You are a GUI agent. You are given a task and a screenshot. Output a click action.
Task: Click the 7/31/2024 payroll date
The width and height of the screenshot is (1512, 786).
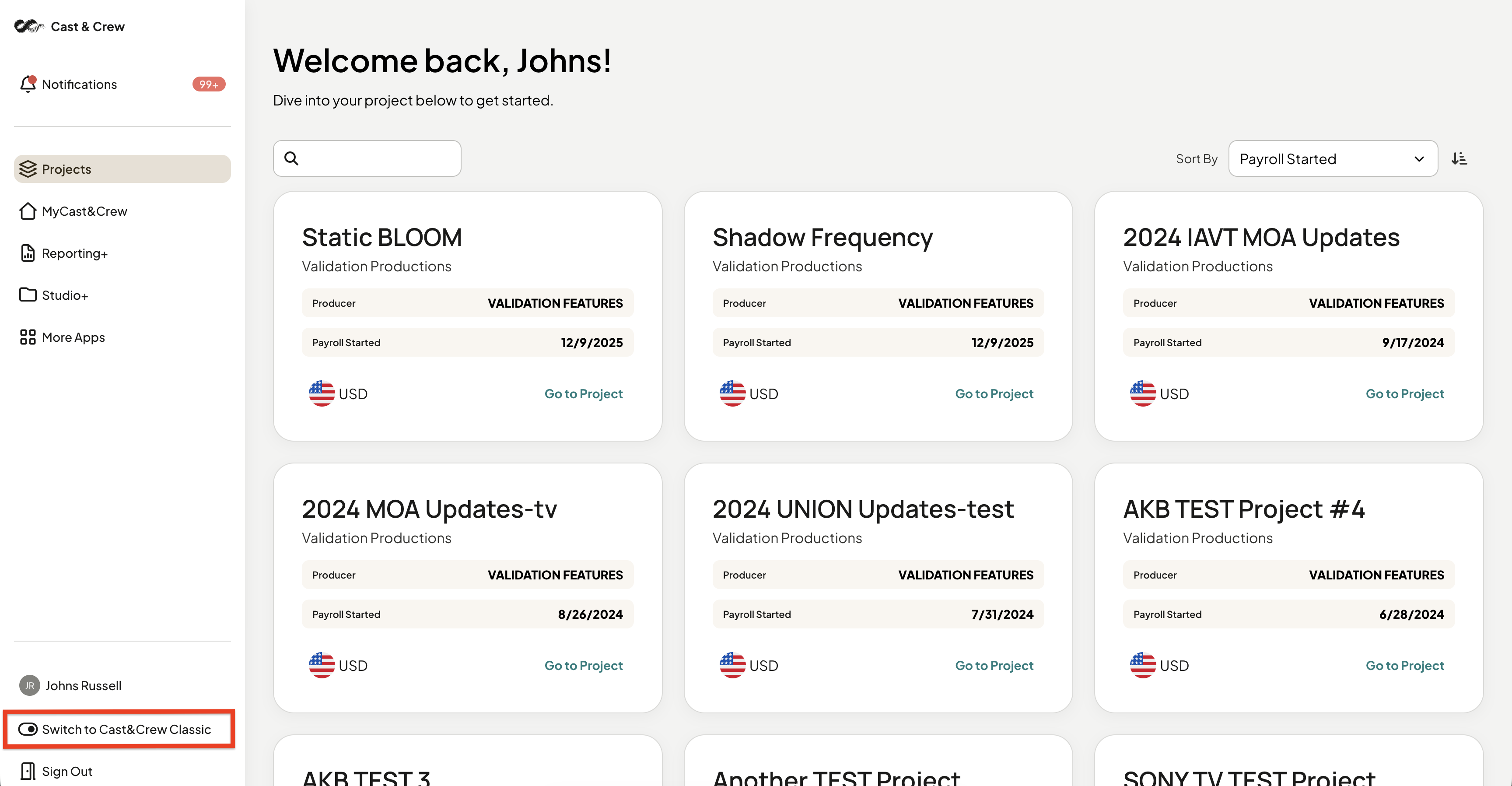[x=1002, y=614]
